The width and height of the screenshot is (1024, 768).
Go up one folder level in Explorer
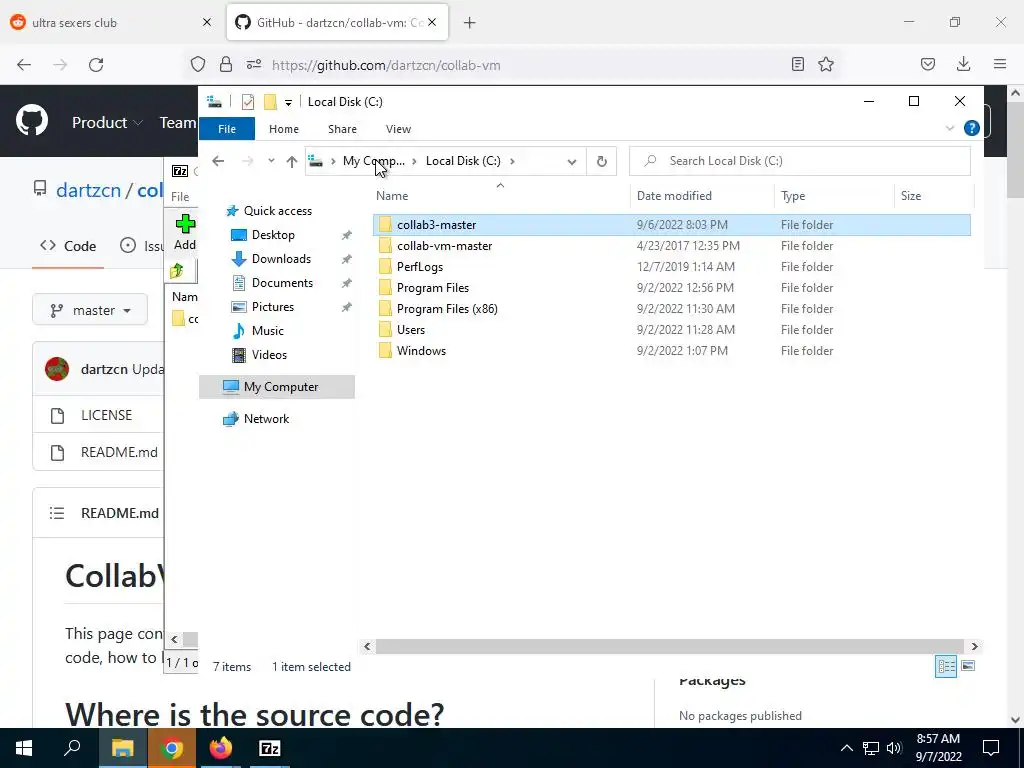coord(292,161)
